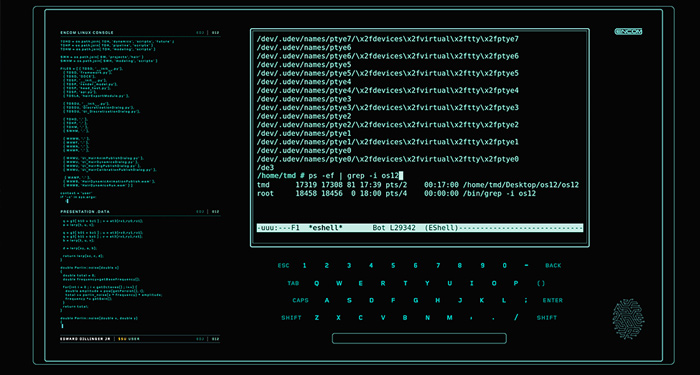The width and height of the screenshot is (700, 375).
Task: Tap the right SHIFT key
Action: tap(547, 318)
